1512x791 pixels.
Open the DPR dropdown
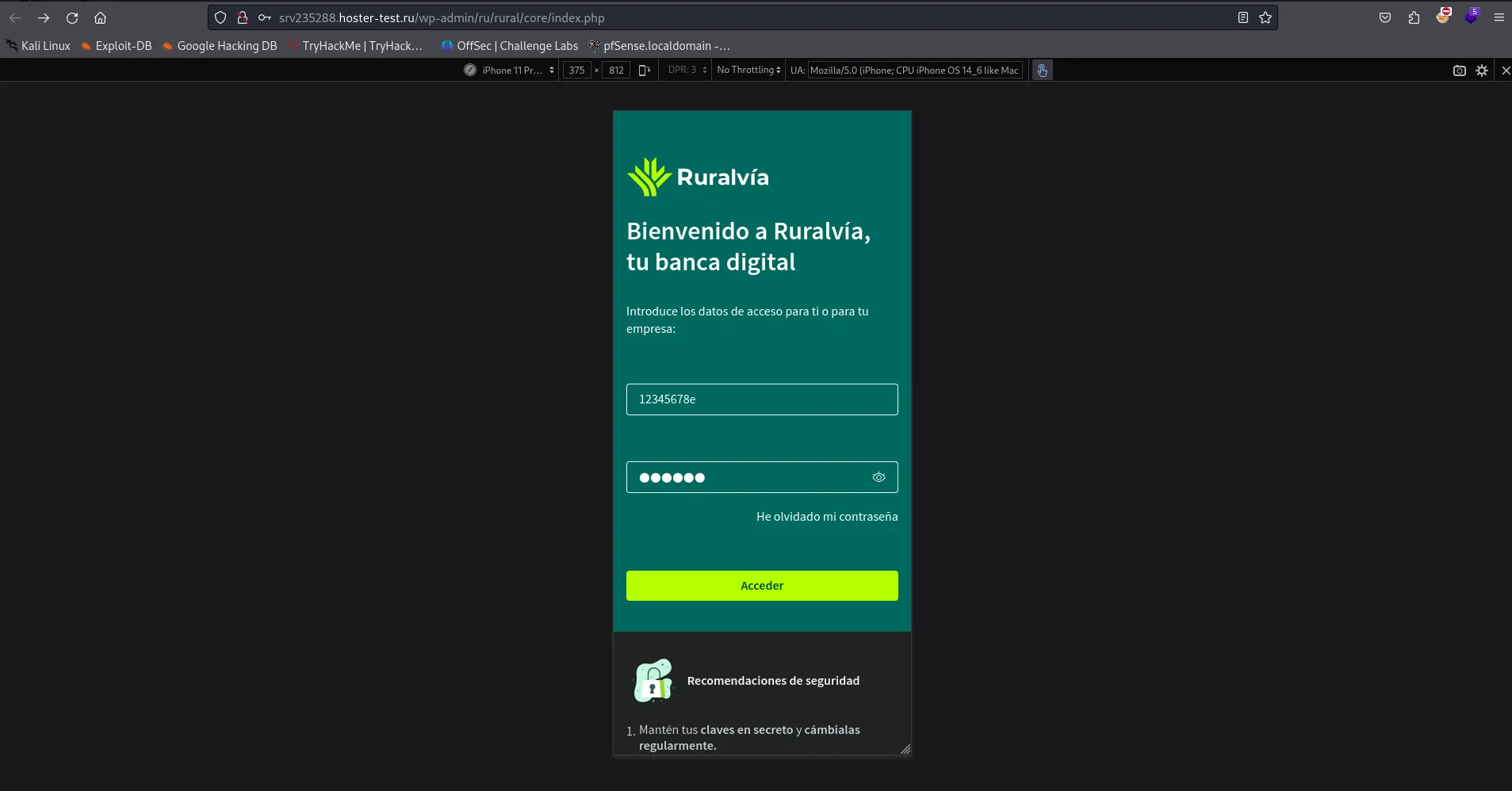coord(687,71)
